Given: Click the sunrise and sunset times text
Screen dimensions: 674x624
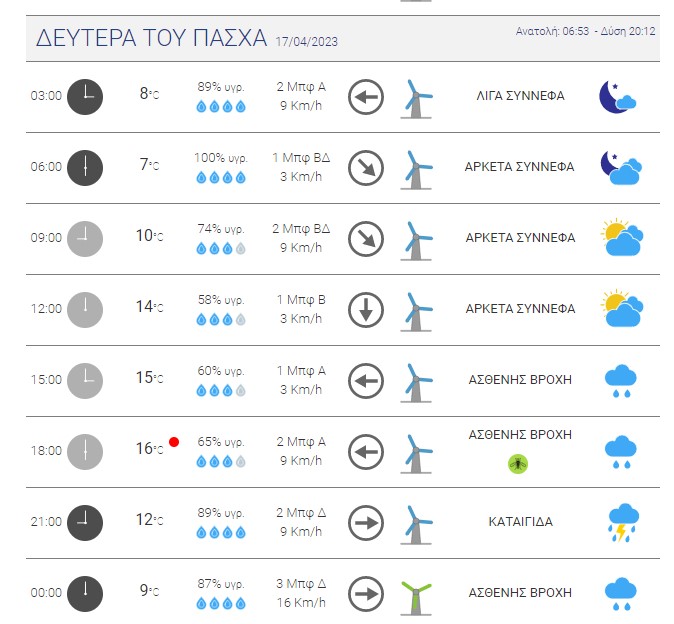Looking at the screenshot, I should (x=585, y=31).
